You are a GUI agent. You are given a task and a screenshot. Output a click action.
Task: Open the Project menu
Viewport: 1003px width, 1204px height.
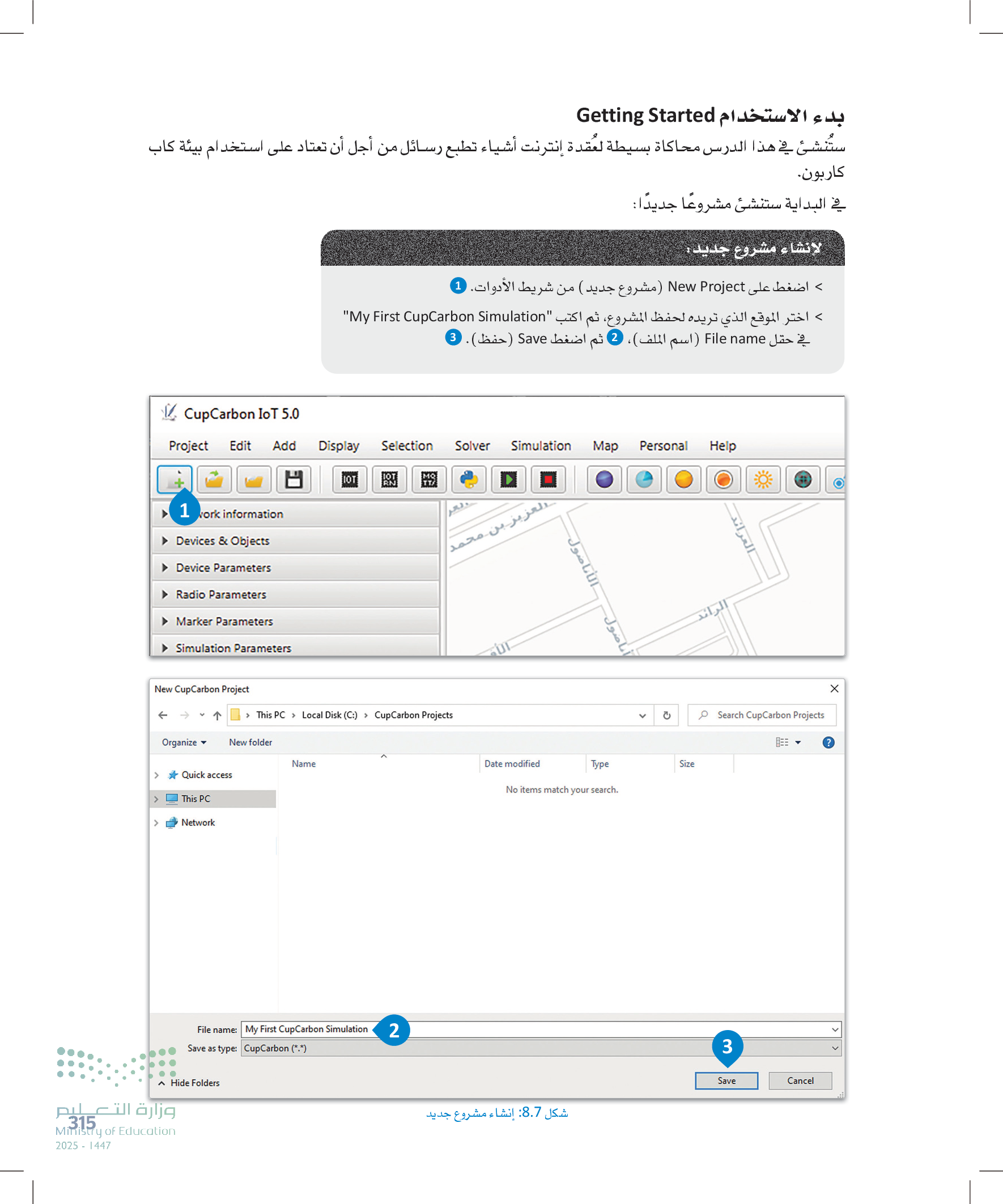click(188, 445)
